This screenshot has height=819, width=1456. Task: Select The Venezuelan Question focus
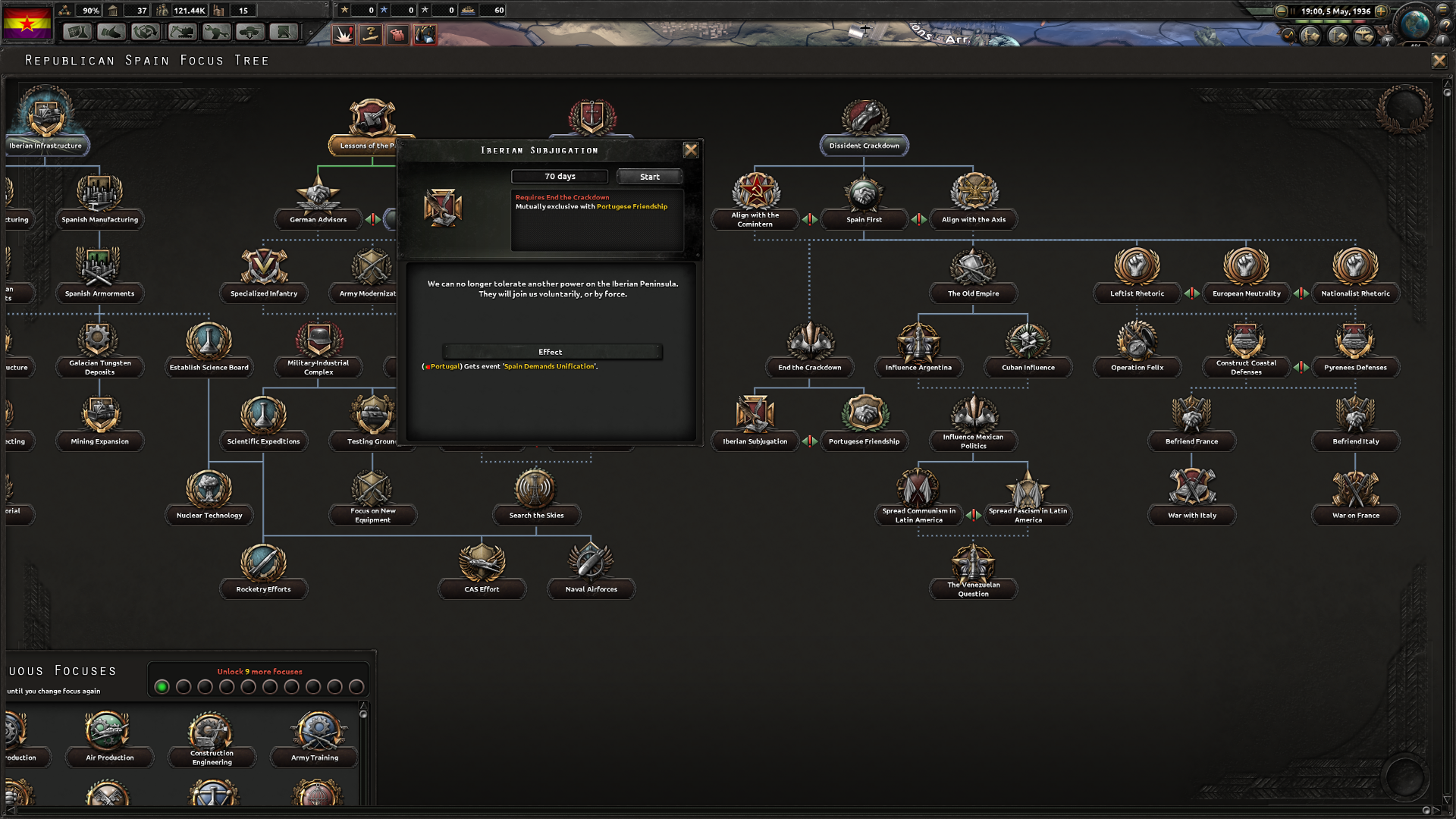coord(974,570)
